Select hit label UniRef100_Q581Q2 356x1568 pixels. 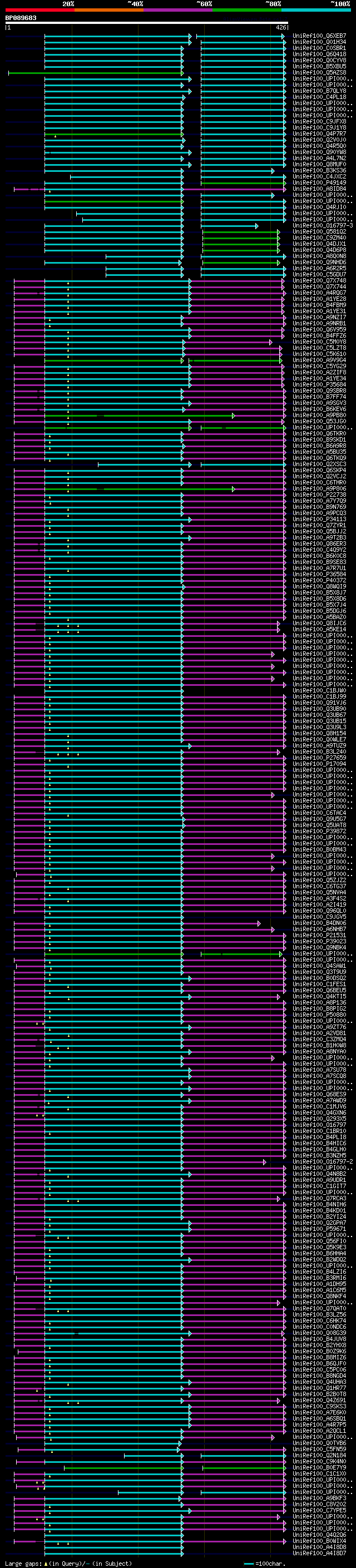319,232
